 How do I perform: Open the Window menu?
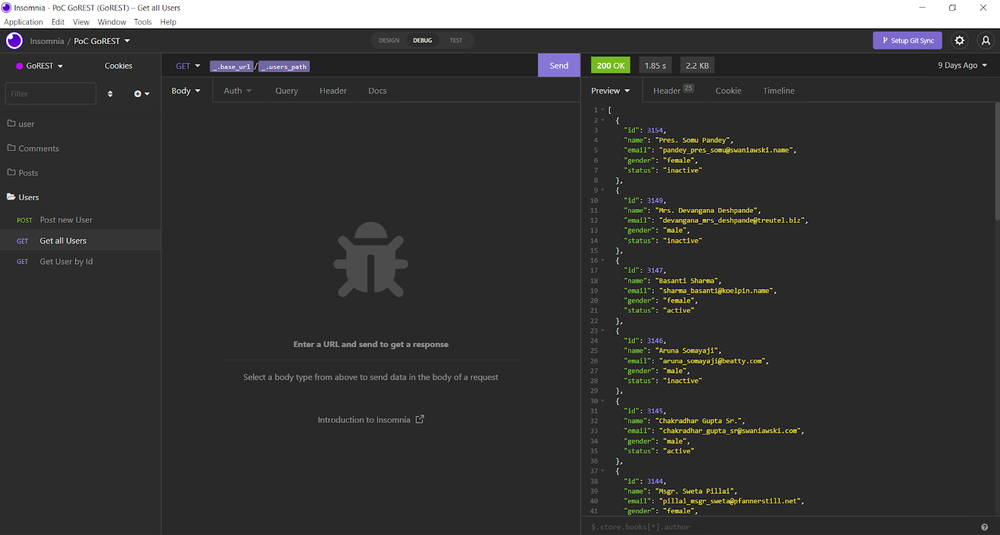click(112, 22)
